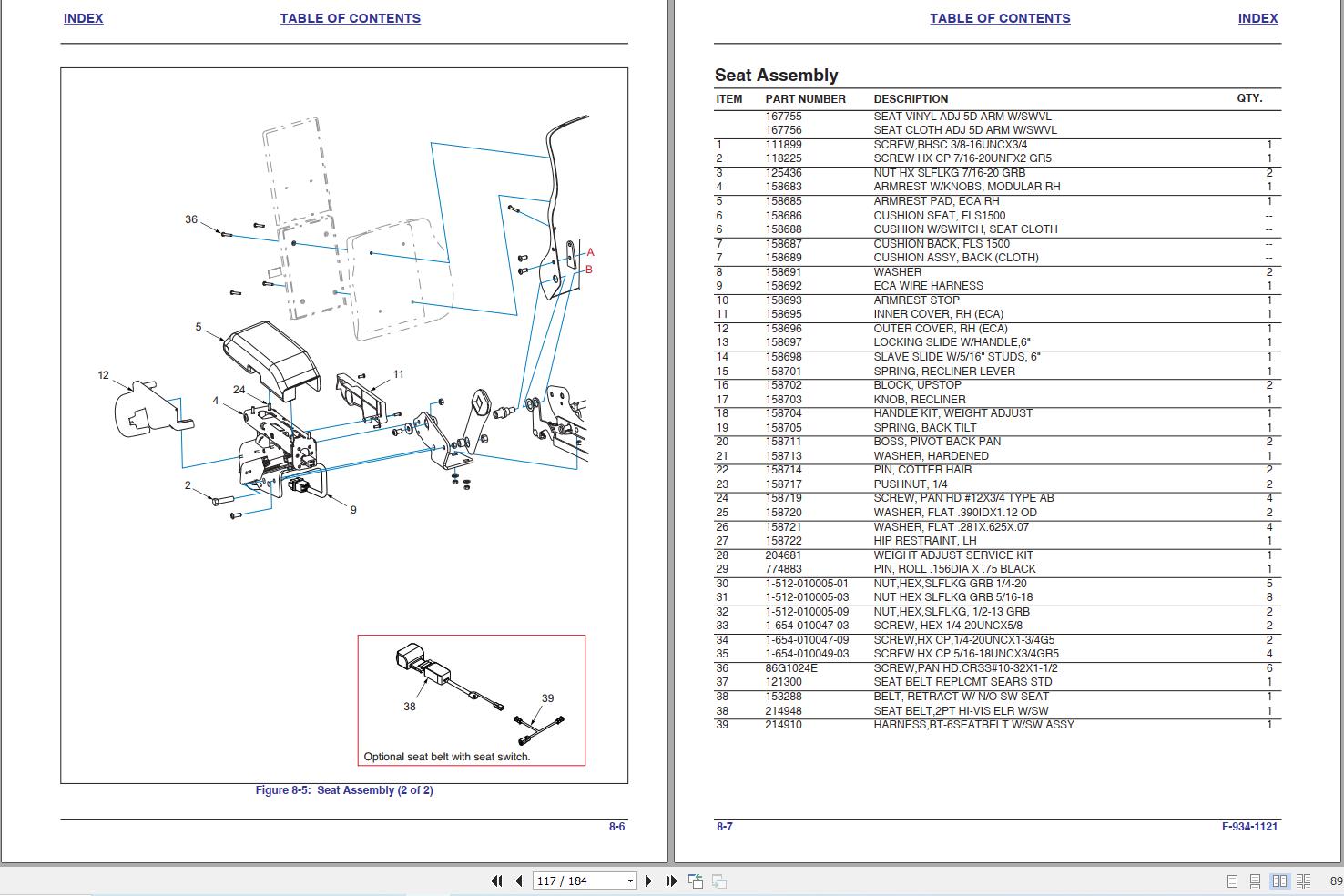Click callout number 36 in diagram

pos(191,219)
